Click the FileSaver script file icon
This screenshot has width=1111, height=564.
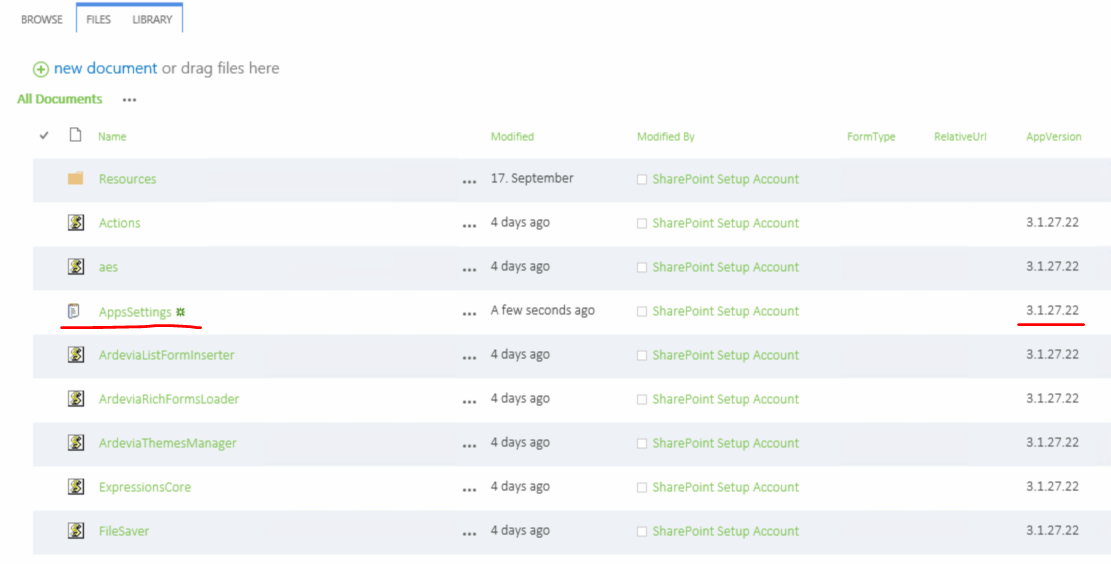75,531
